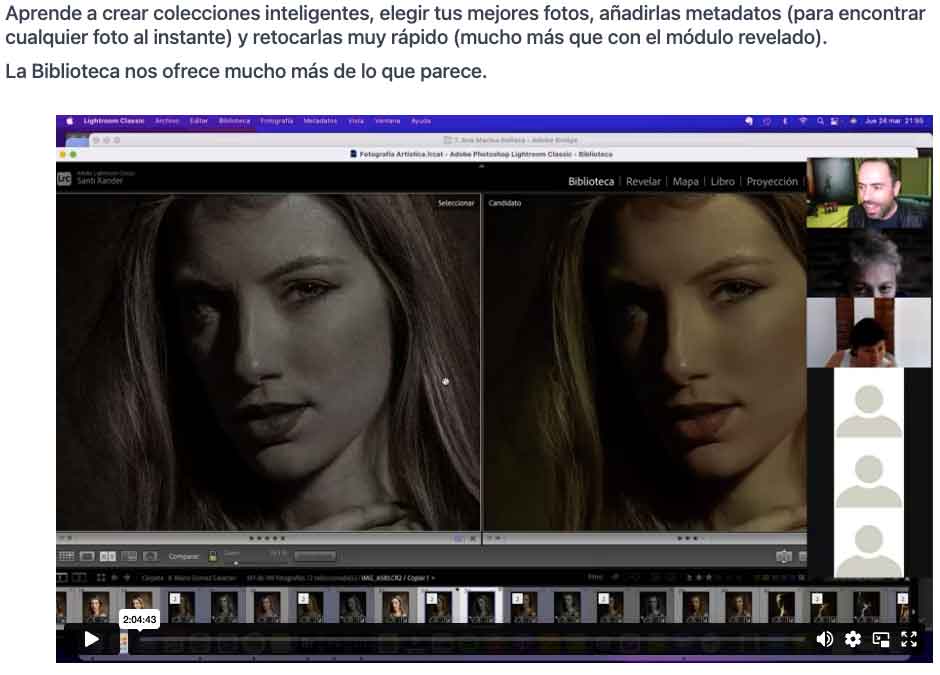Open the Proyección module tab
This screenshot has width=940, height=675.
(772, 181)
